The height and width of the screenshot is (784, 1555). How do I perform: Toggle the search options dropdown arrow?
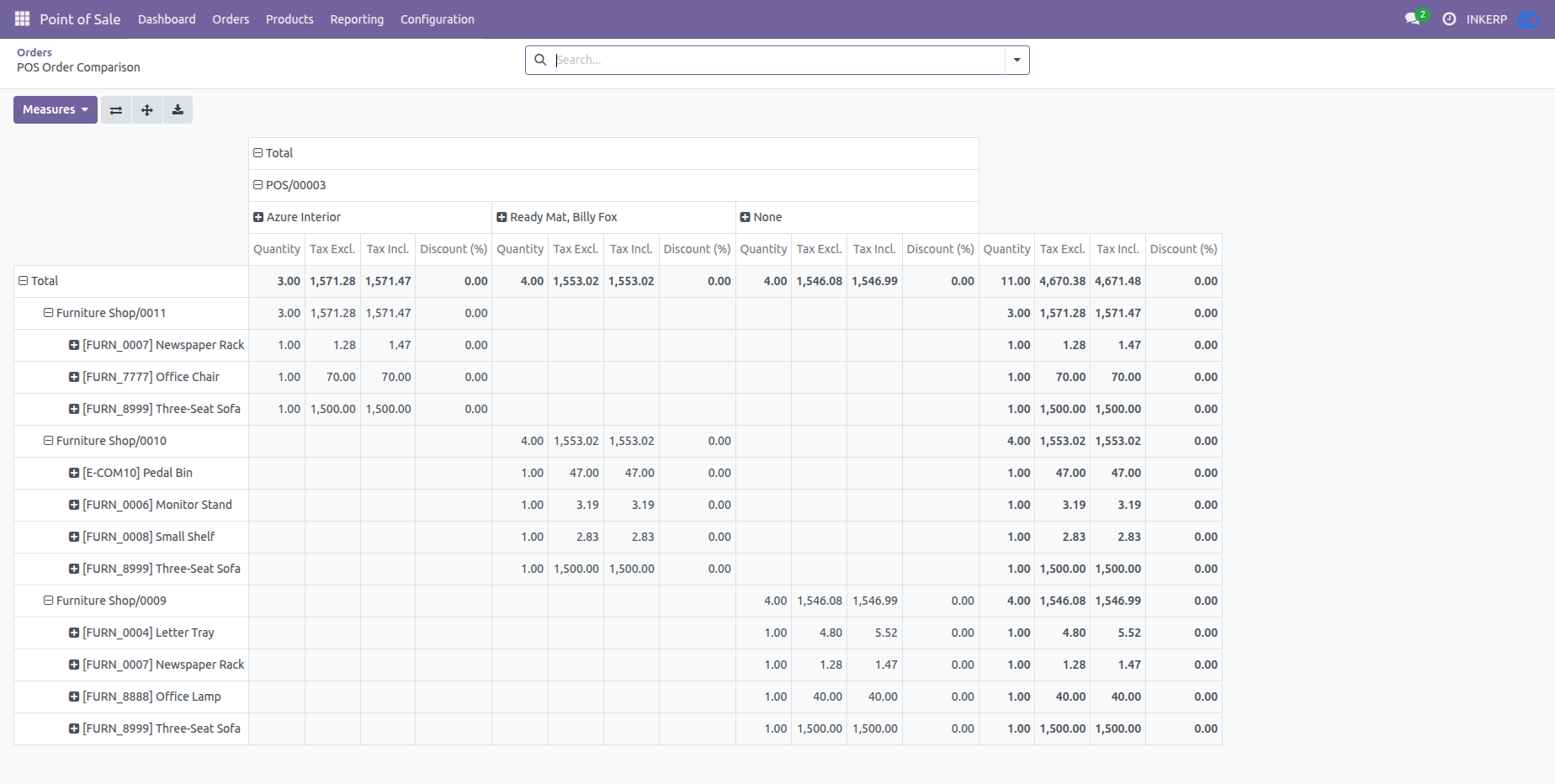pos(1016,60)
